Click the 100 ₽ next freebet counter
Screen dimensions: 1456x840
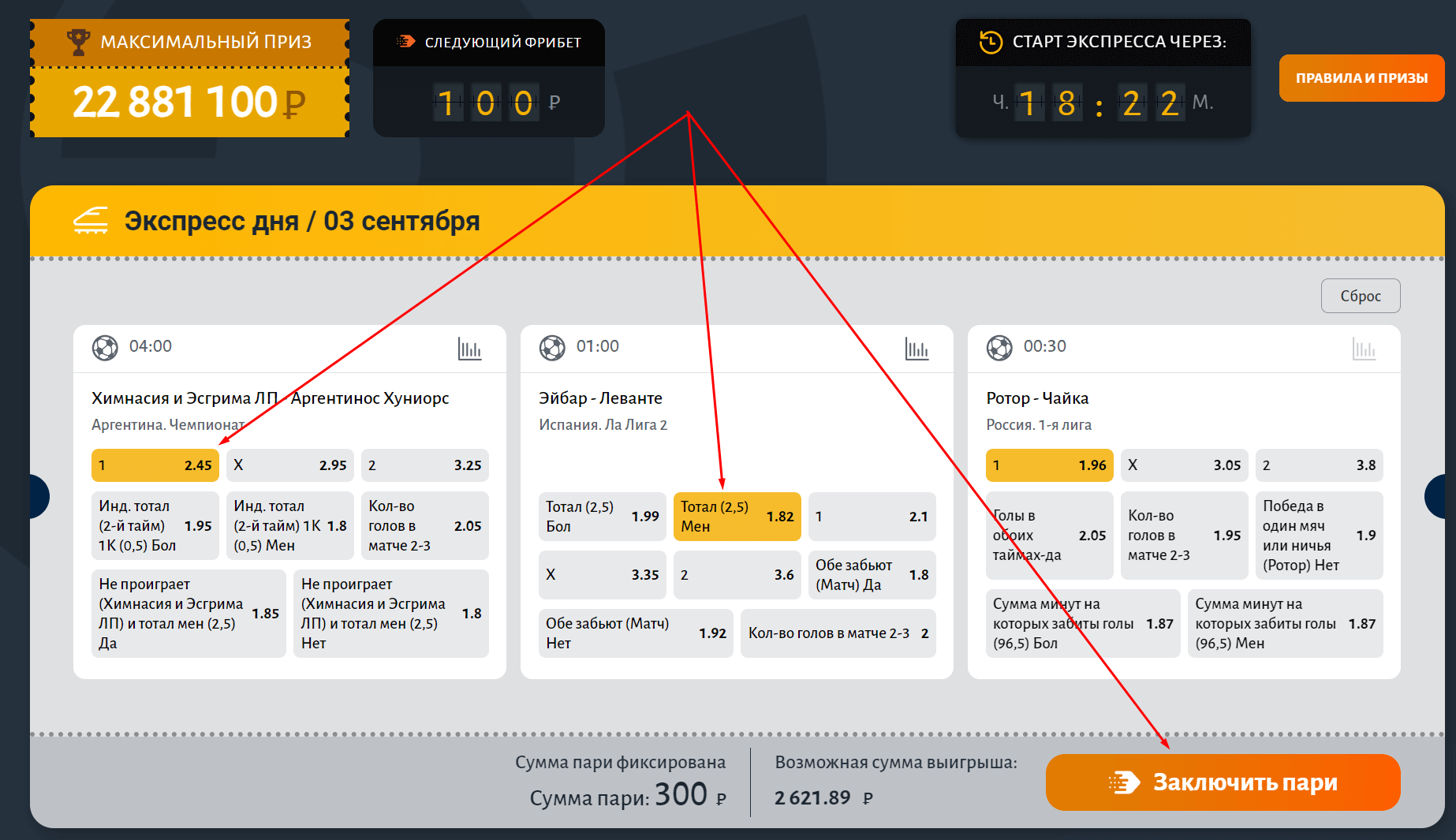[497, 103]
